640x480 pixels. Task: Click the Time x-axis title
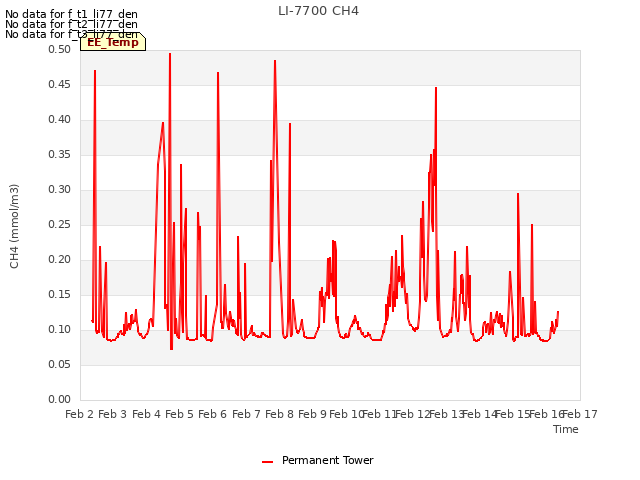pos(565,429)
